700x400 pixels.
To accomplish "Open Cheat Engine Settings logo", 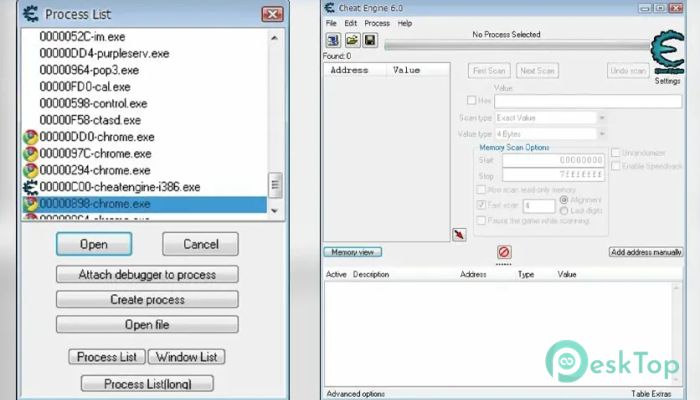I will pos(667,53).
